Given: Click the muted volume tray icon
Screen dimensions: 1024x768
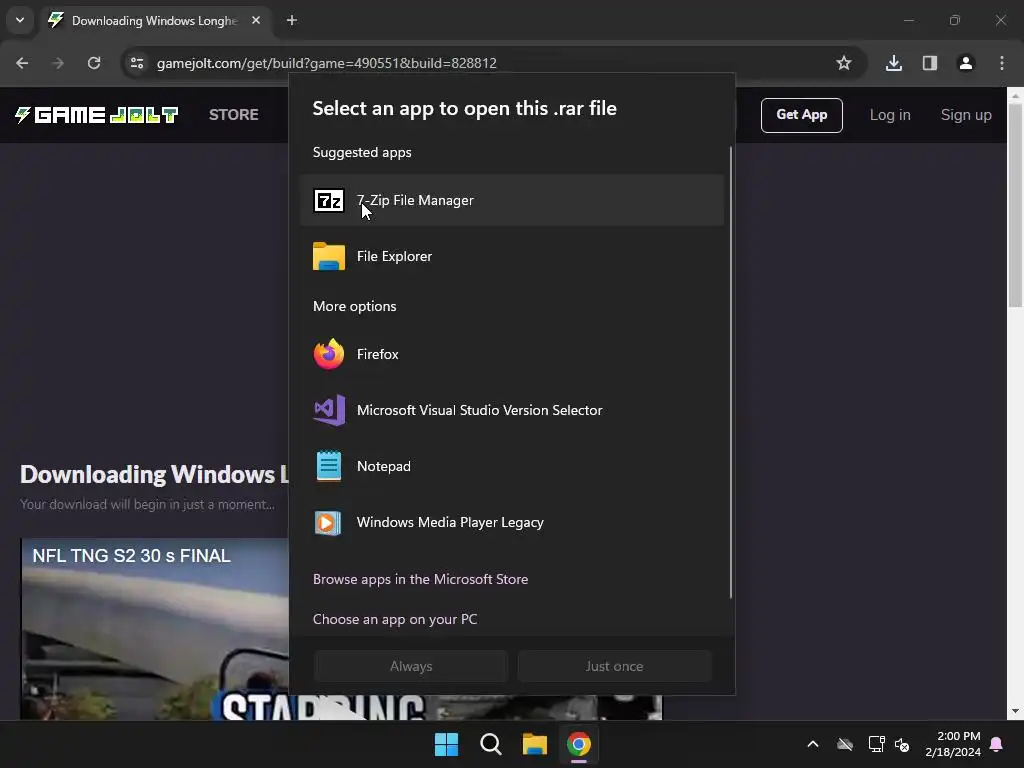Looking at the screenshot, I should 902,744.
